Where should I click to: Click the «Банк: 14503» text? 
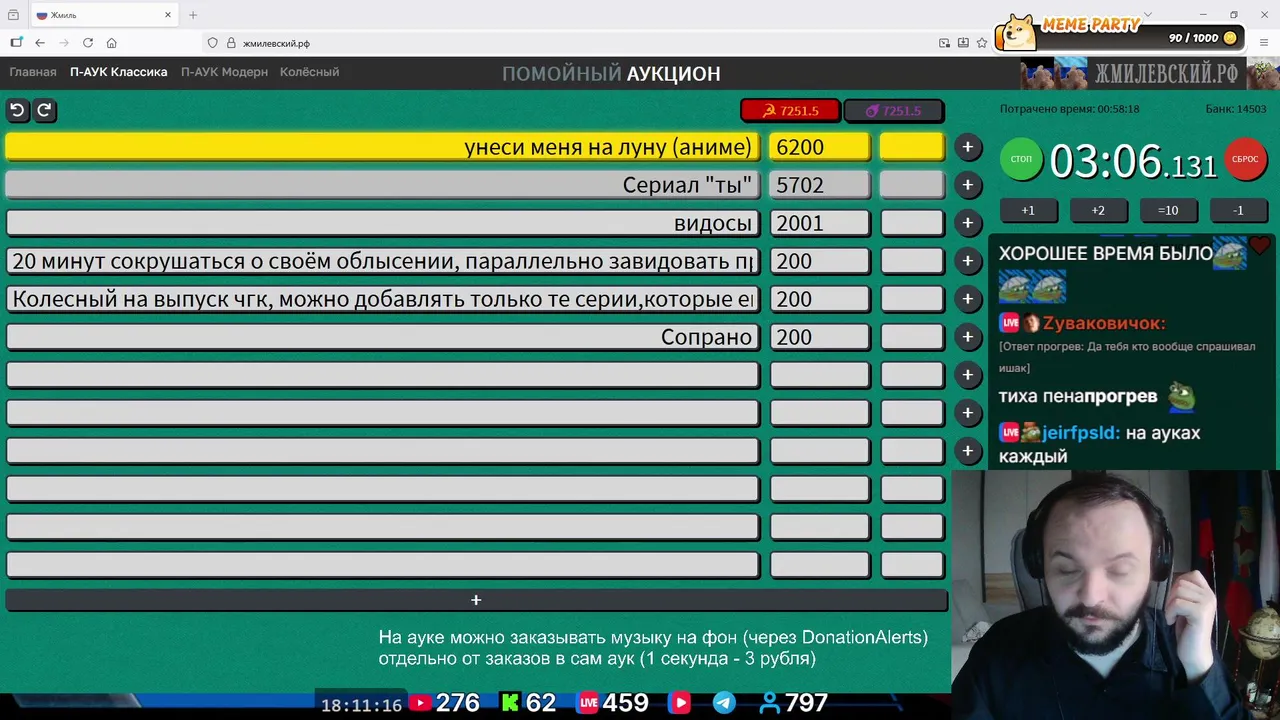point(1236,109)
